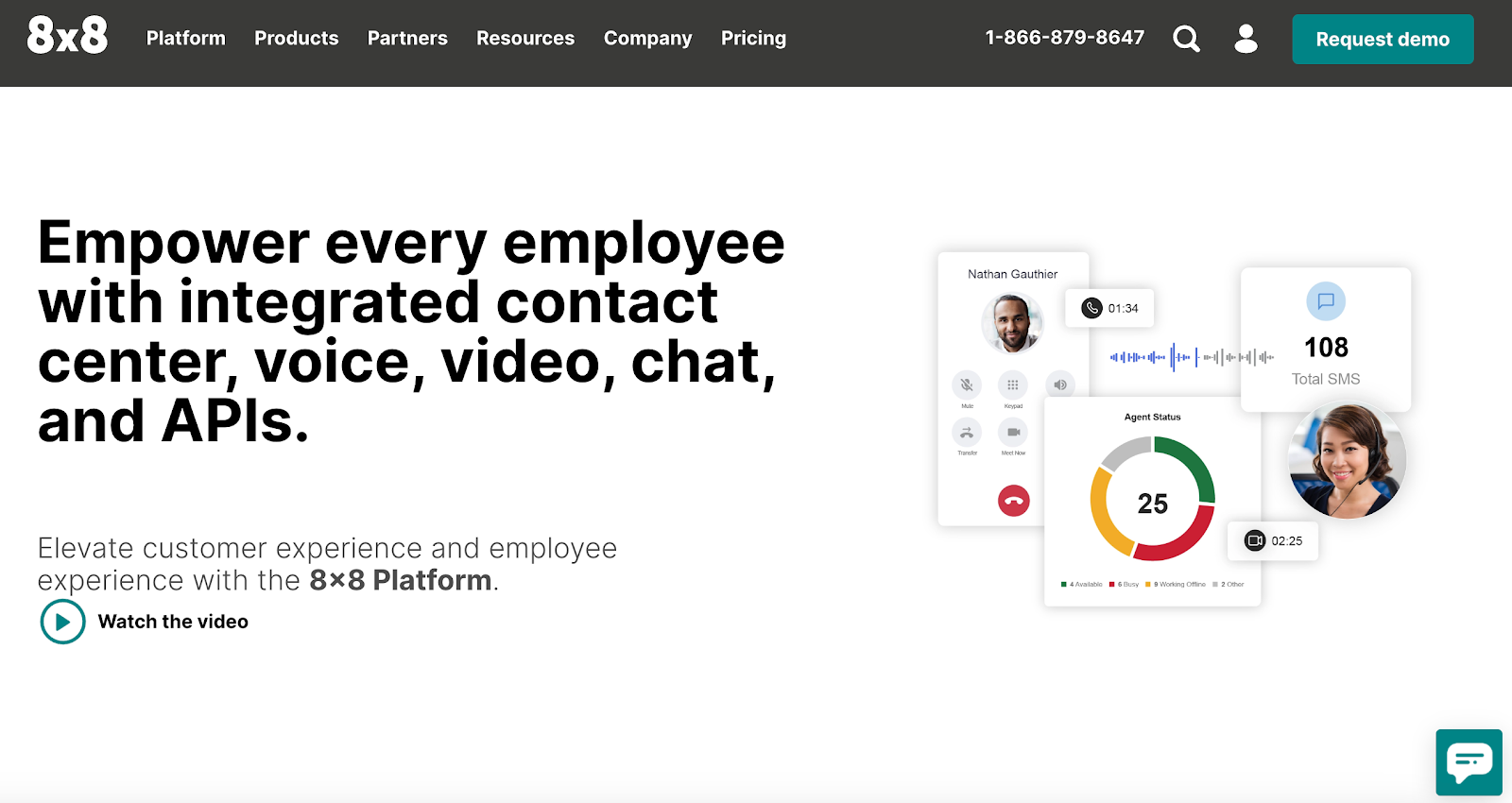The height and width of the screenshot is (803, 1512).
Task: Click the "2 Other" legend entry
Action: pos(1228,584)
